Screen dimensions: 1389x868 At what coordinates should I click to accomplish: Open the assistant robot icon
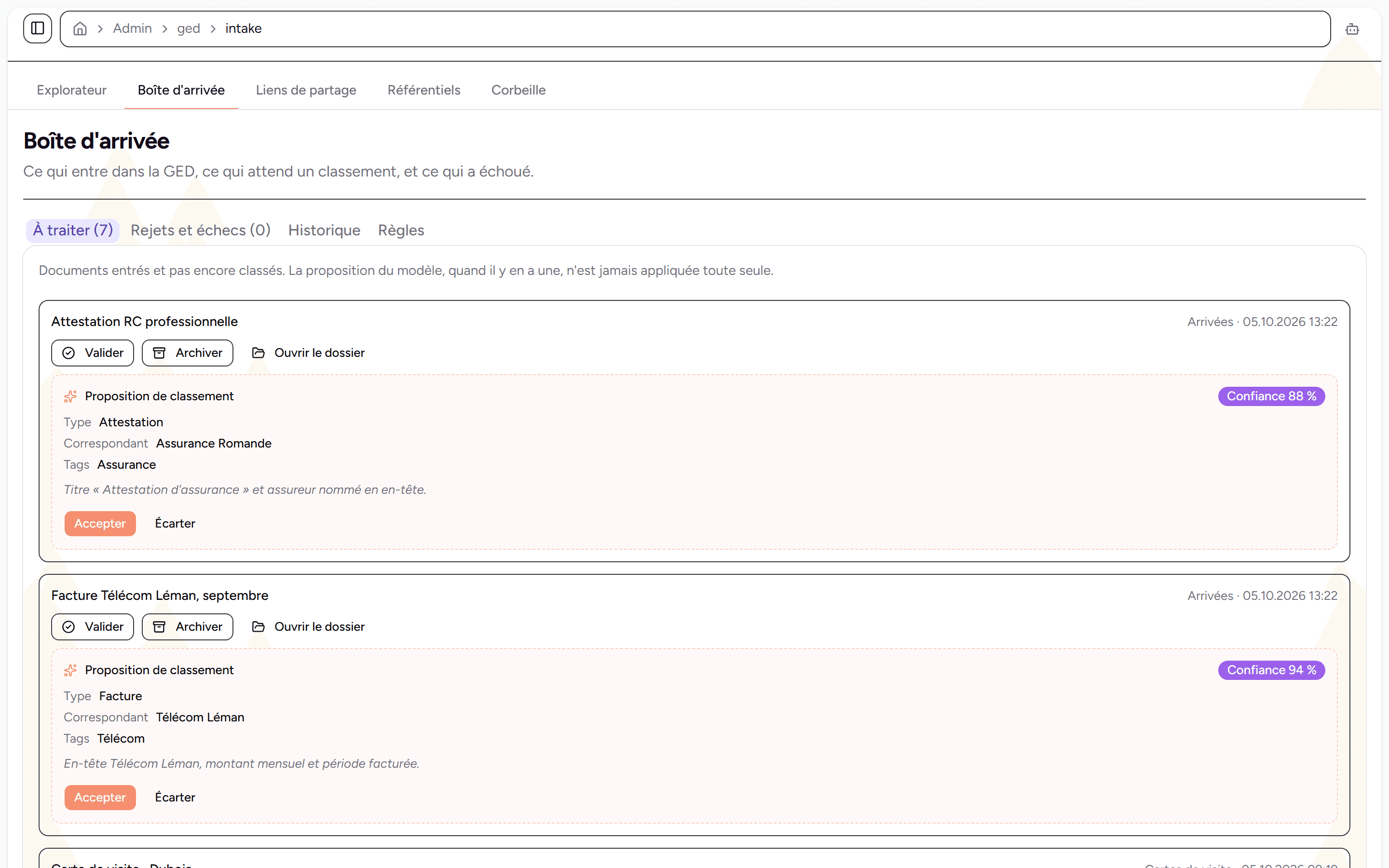click(1352, 29)
